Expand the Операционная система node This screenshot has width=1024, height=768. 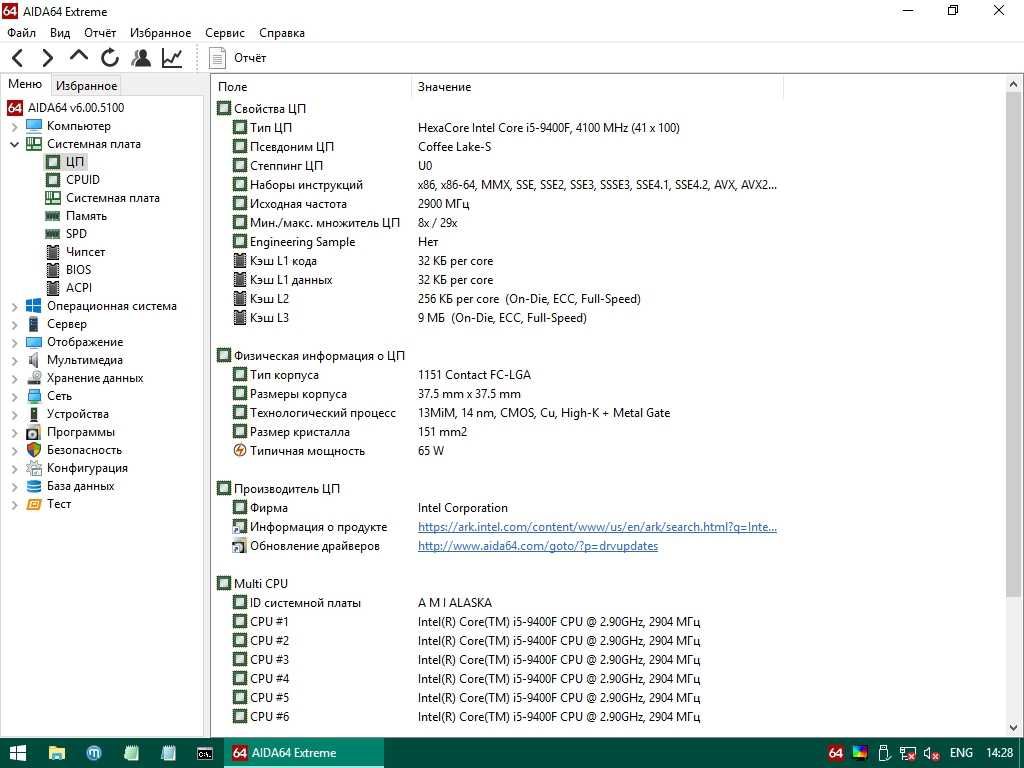[x=14, y=306]
